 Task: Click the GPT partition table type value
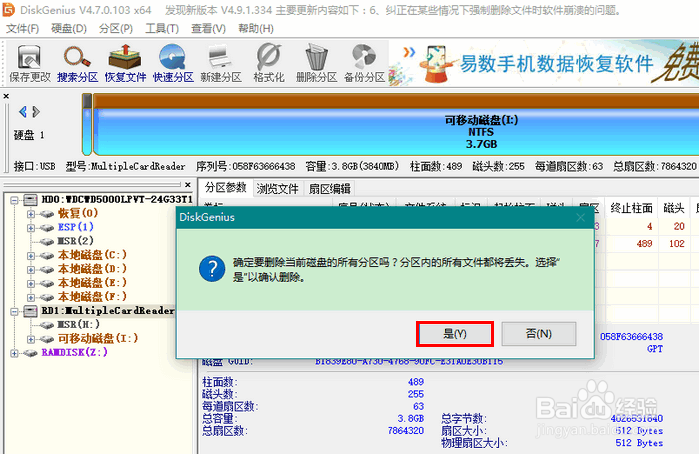[x=655, y=349]
